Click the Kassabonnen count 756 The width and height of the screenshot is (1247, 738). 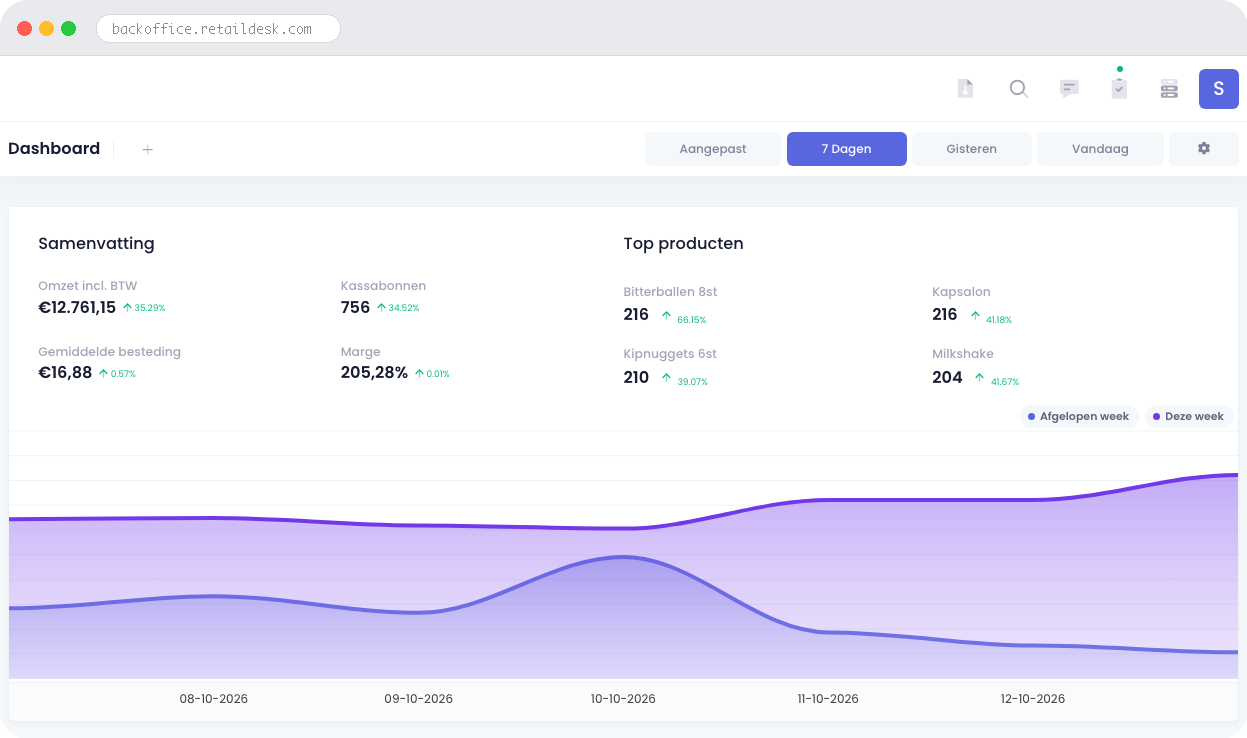[x=355, y=307]
